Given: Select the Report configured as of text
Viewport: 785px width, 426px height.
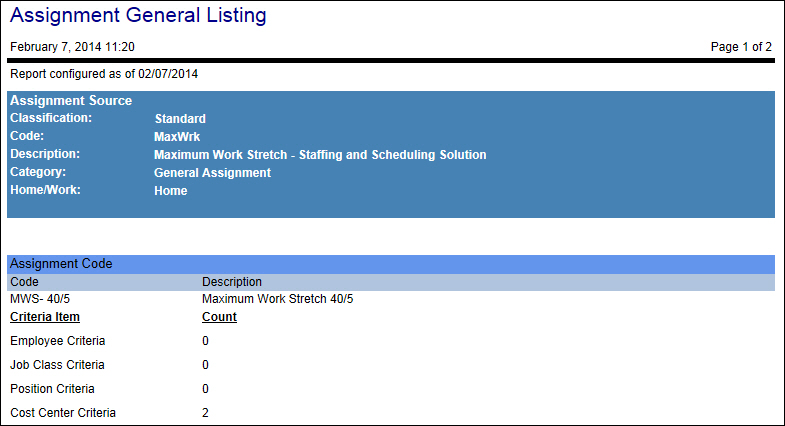Looking at the screenshot, I should point(110,74).
